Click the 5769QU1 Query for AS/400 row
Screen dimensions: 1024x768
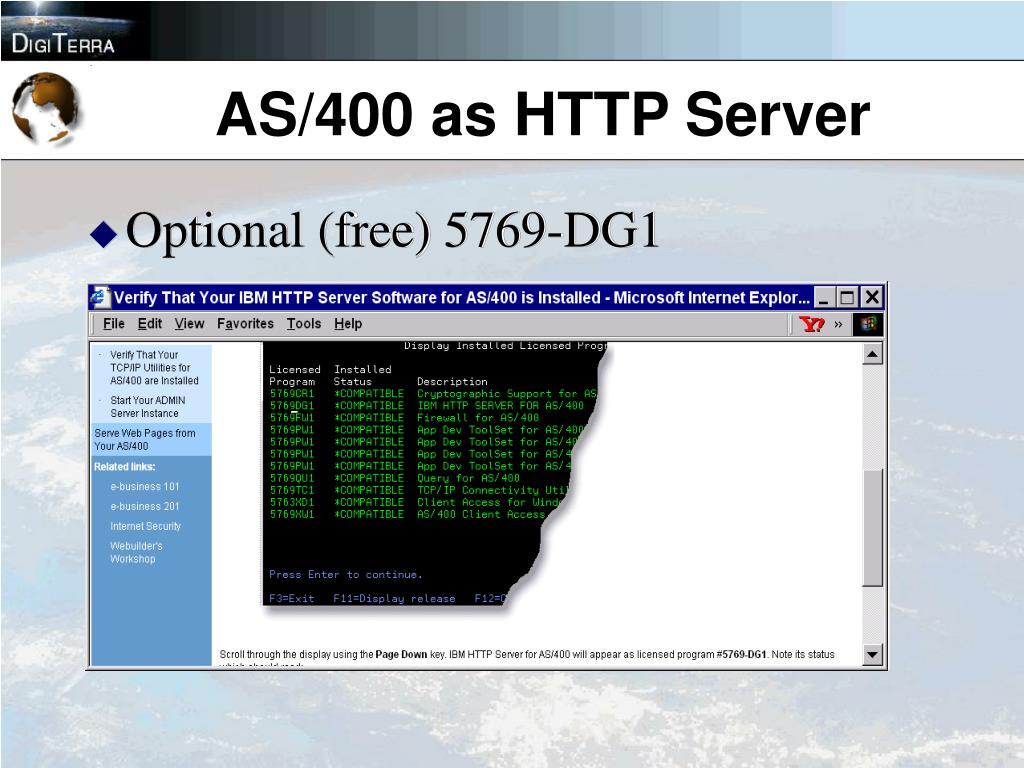coord(394,478)
